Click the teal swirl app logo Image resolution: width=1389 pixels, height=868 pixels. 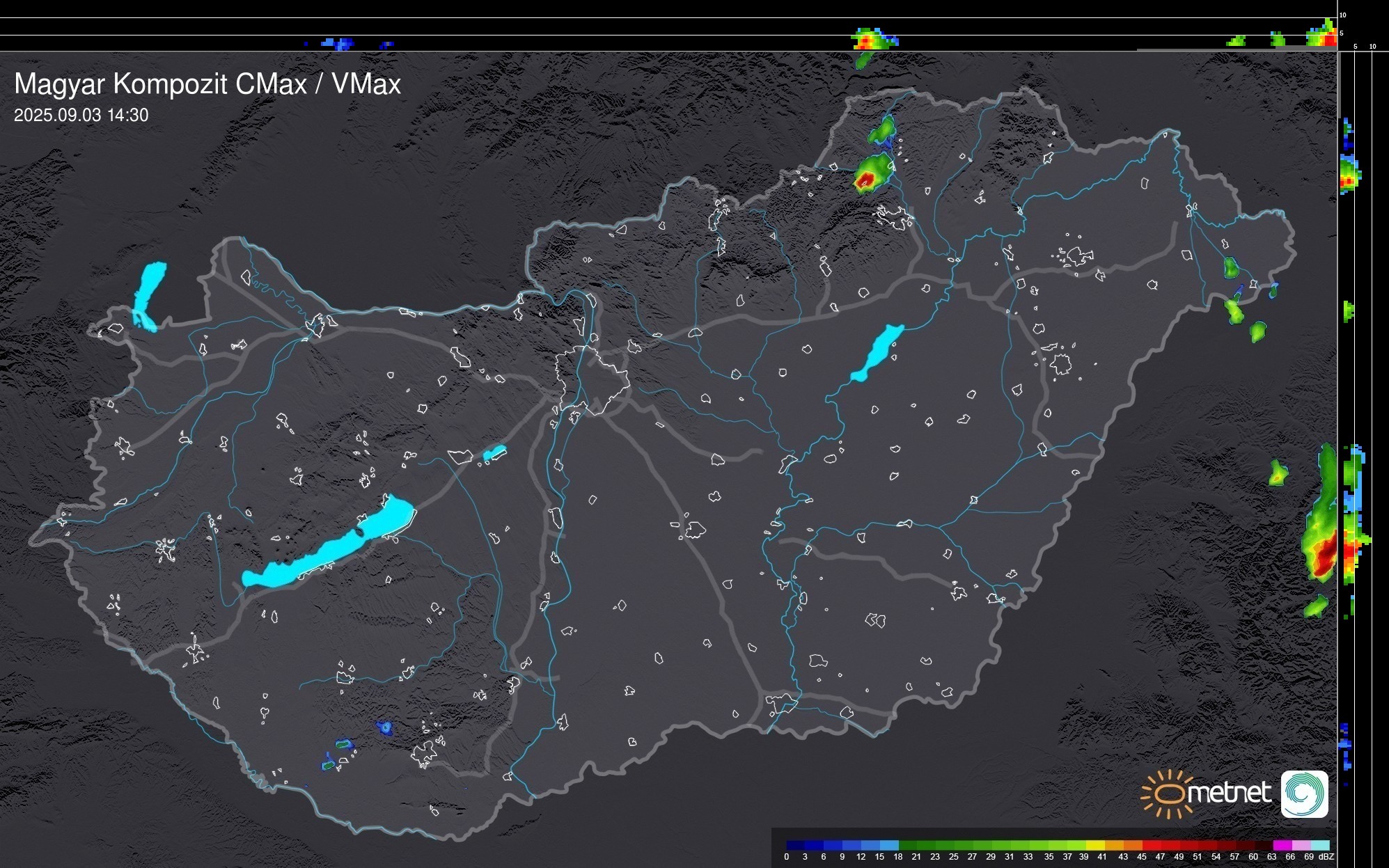point(1304,794)
